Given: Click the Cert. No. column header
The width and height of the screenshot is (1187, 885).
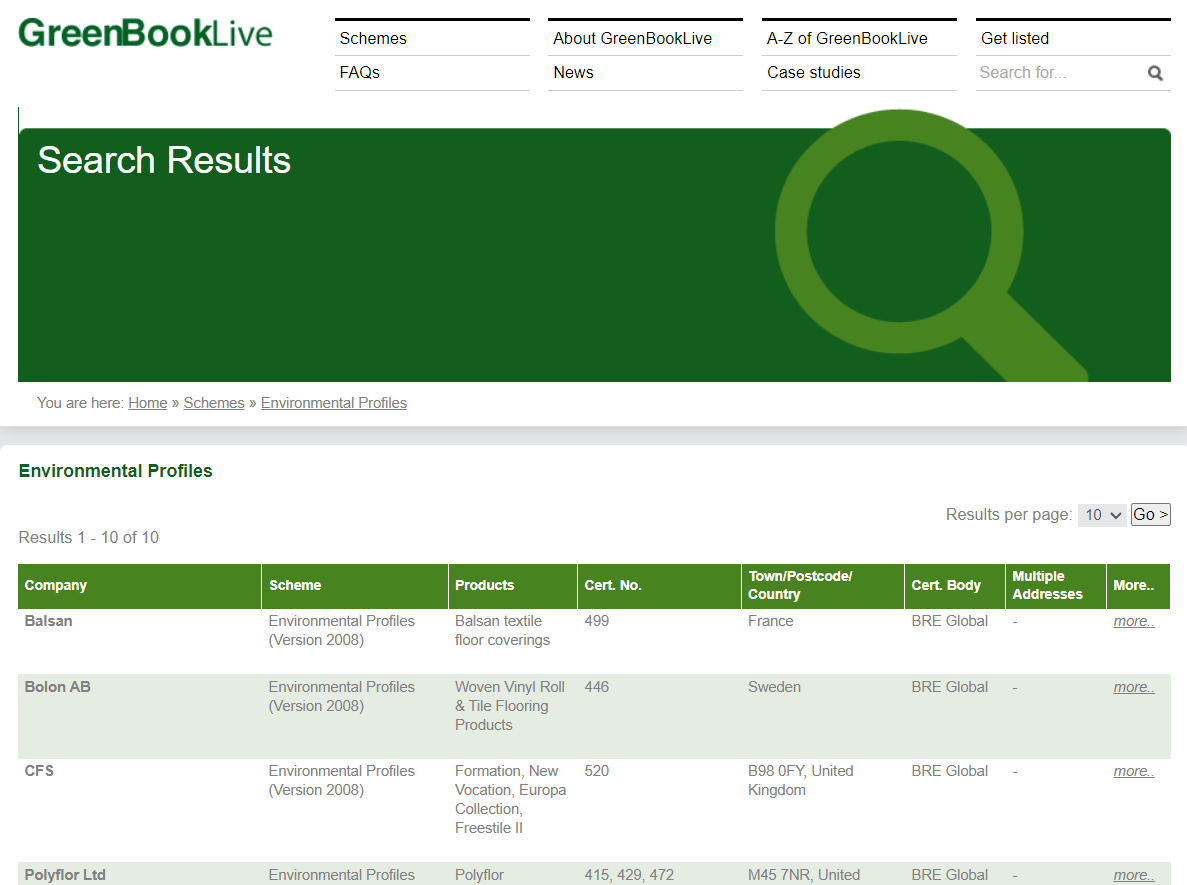Looking at the screenshot, I should [x=659, y=586].
